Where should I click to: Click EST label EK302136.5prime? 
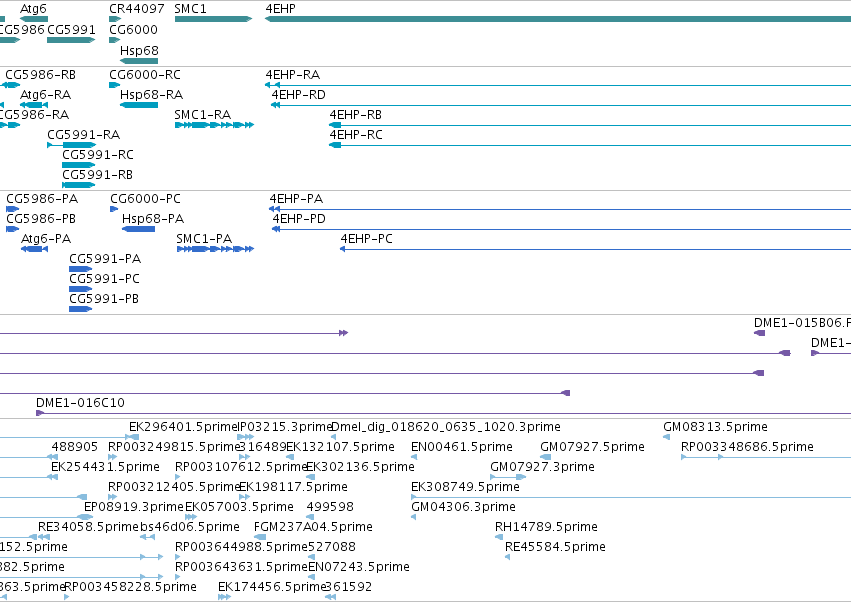click(x=361, y=467)
